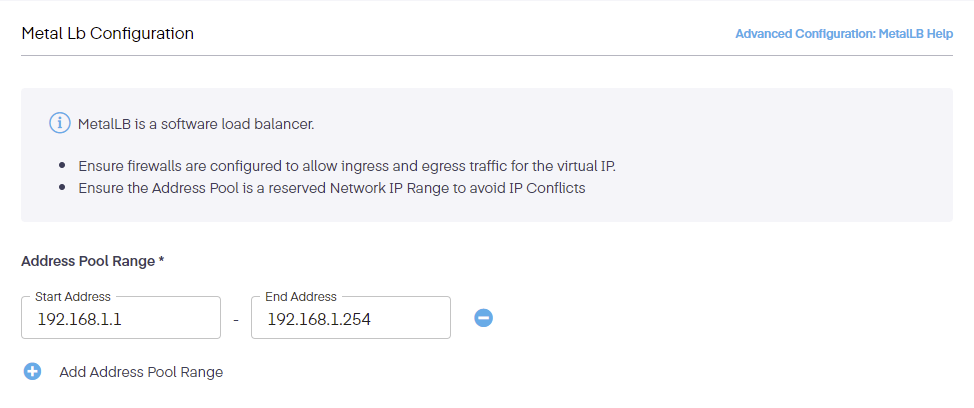Click the Add Address Pool Range text
Image resolution: width=974 pixels, height=408 pixels.
pos(141,372)
